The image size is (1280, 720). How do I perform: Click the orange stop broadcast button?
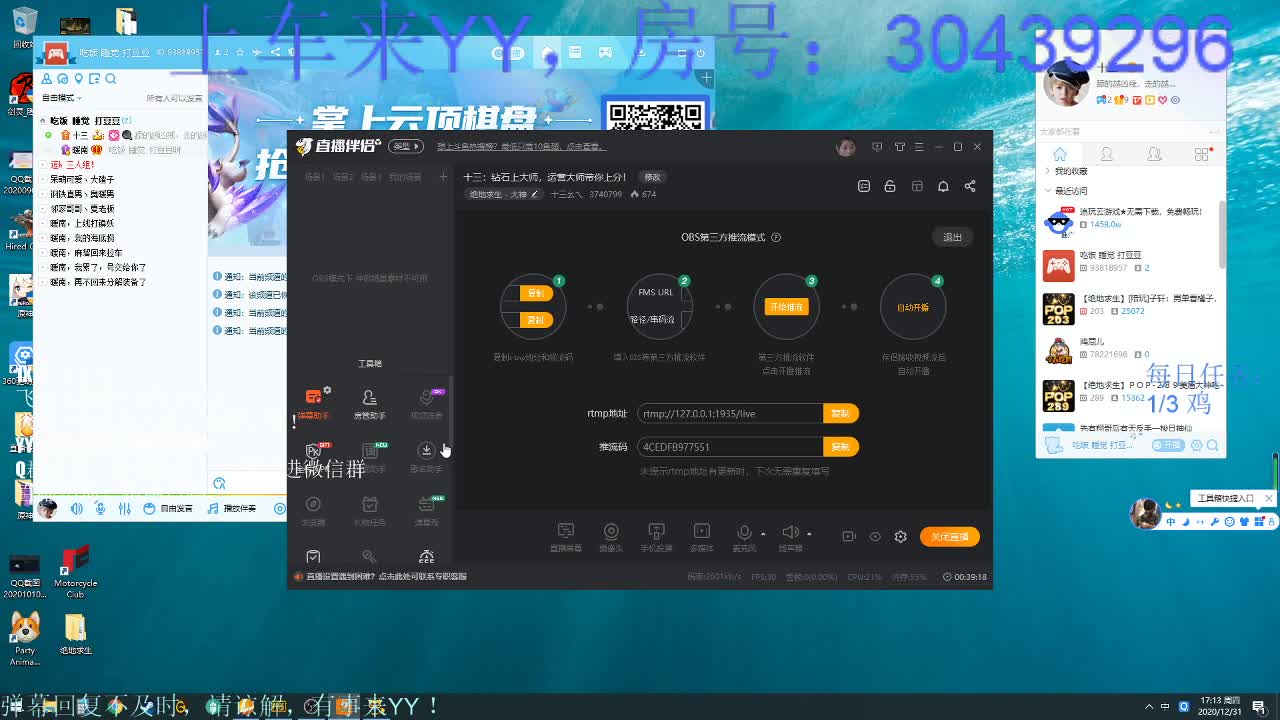[949, 537]
